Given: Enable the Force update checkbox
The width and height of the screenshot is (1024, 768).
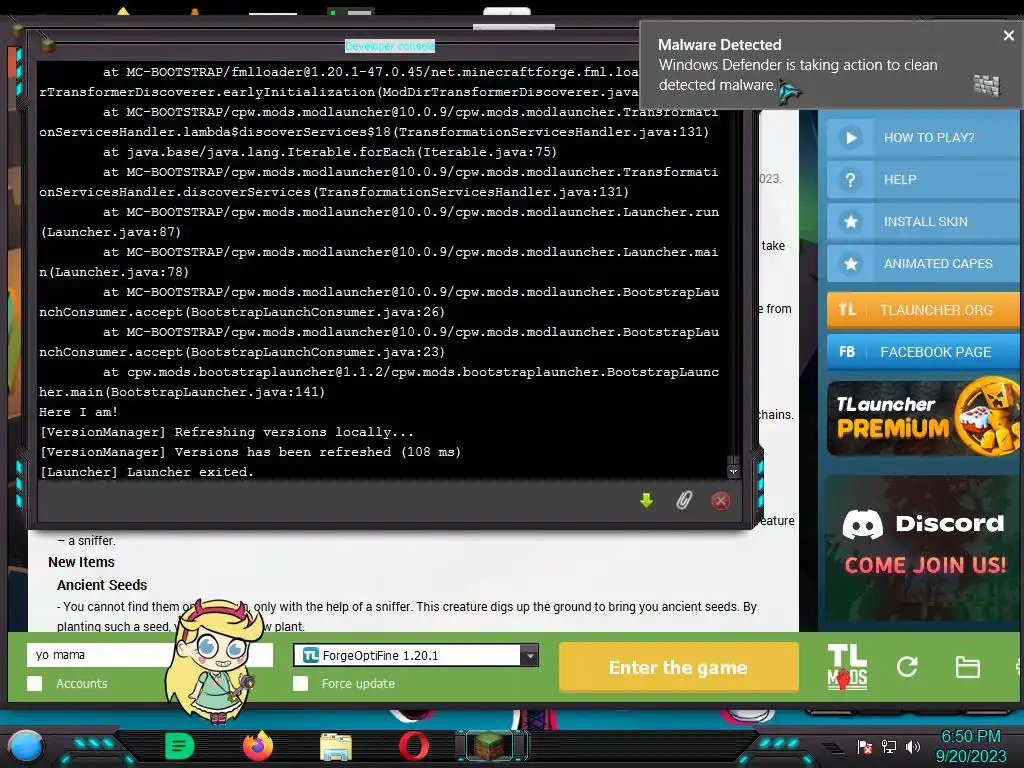Looking at the screenshot, I should tap(300, 683).
